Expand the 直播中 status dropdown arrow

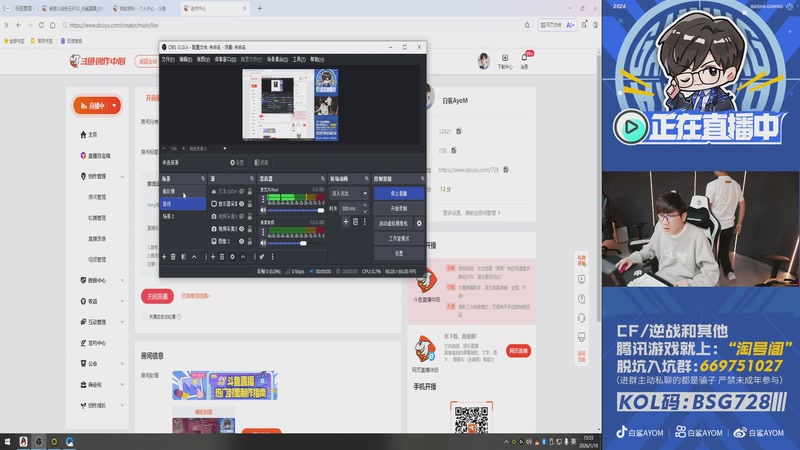(114, 106)
